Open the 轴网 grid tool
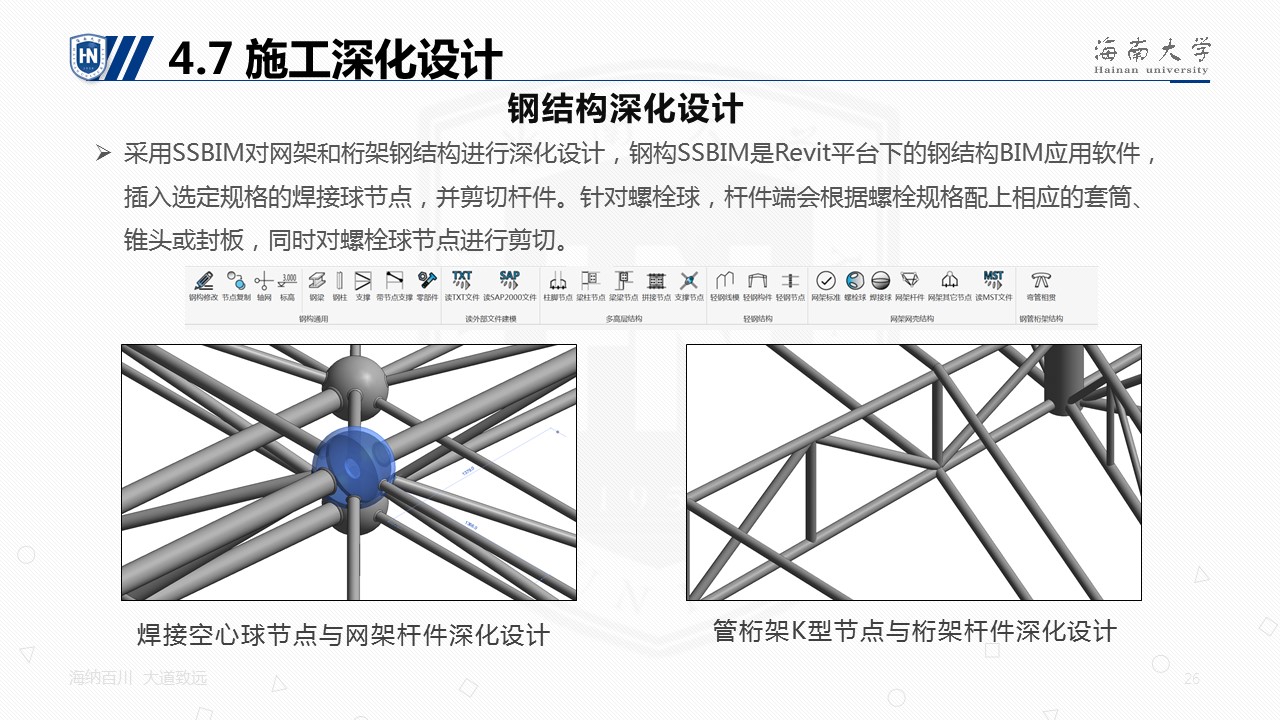This screenshot has height=720, width=1280. [x=264, y=286]
